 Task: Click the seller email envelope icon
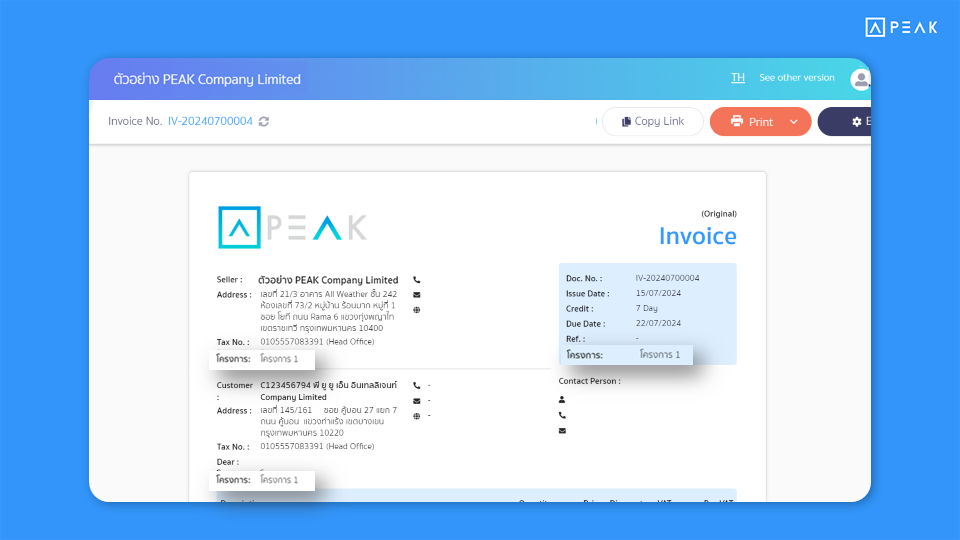coord(416,294)
